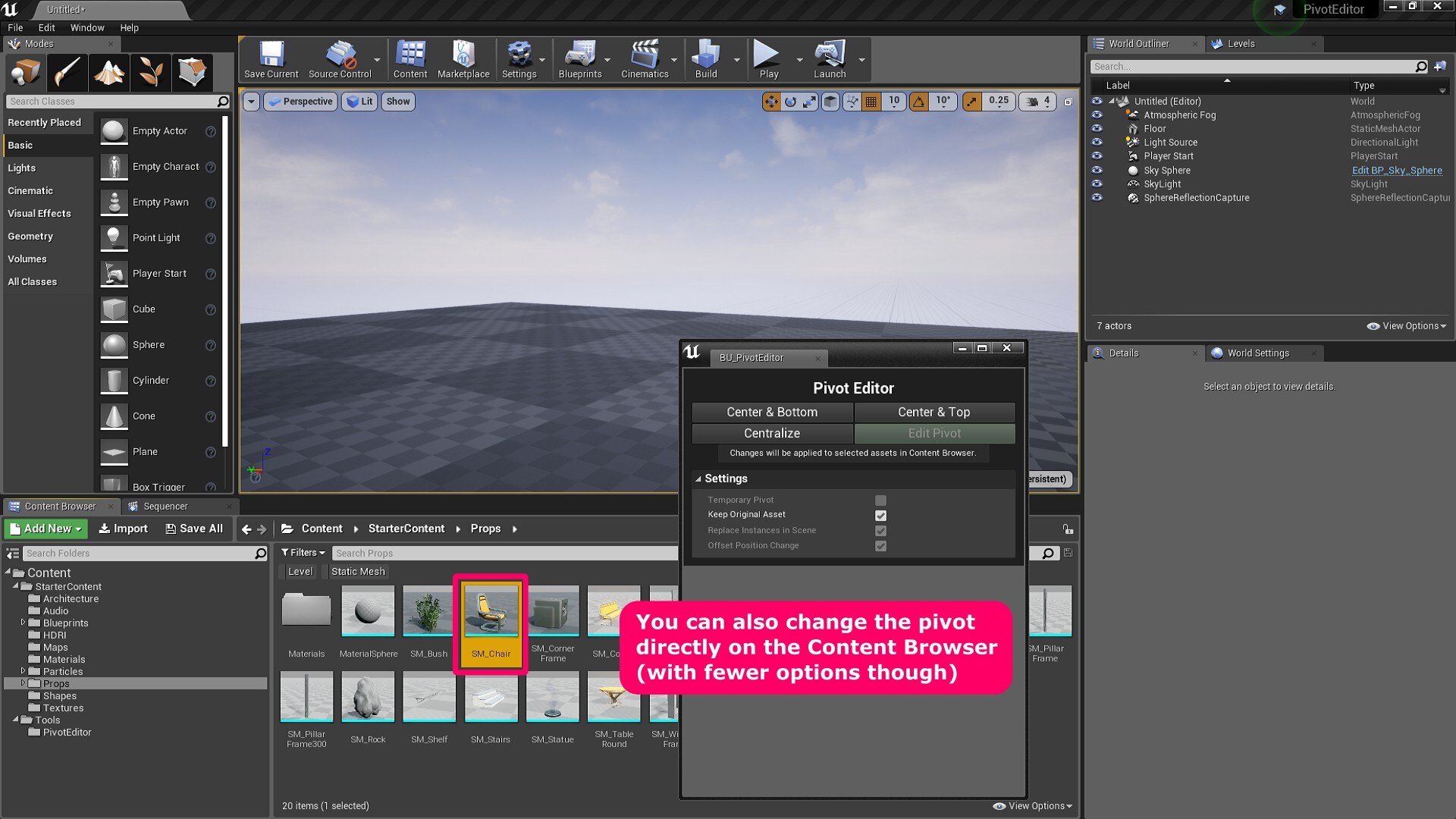Expand the Blueprints folder in the tree

click(23, 623)
